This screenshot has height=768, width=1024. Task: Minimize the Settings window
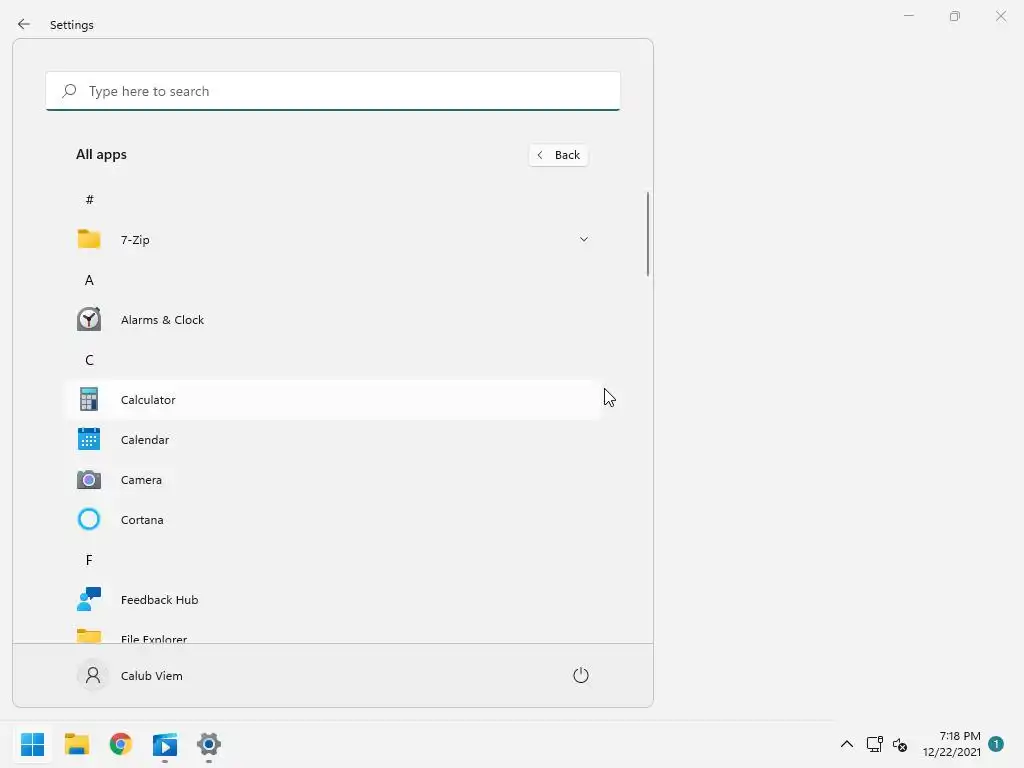909,16
